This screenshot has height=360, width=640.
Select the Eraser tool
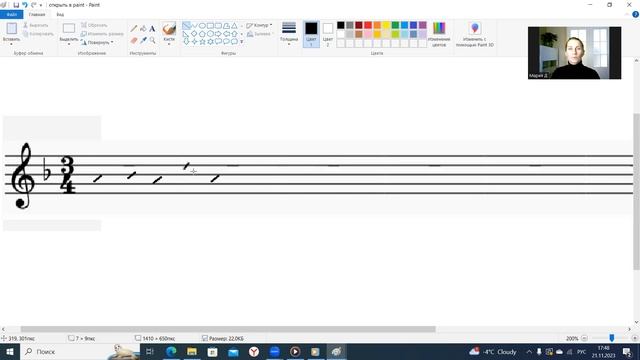(134, 40)
